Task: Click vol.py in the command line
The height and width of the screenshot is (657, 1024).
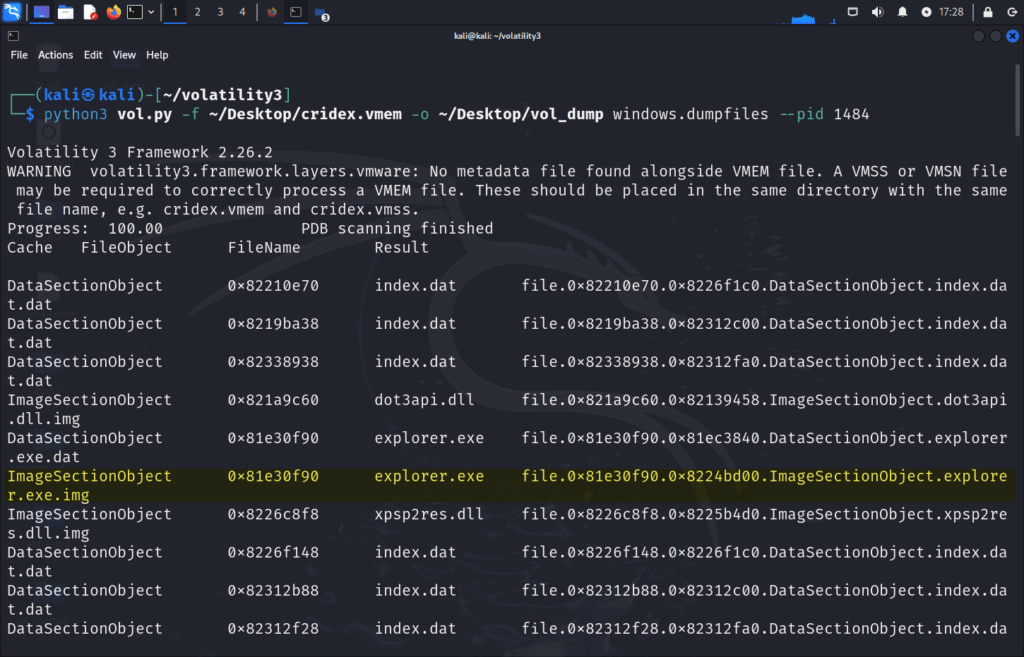Action: click(x=144, y=114)
